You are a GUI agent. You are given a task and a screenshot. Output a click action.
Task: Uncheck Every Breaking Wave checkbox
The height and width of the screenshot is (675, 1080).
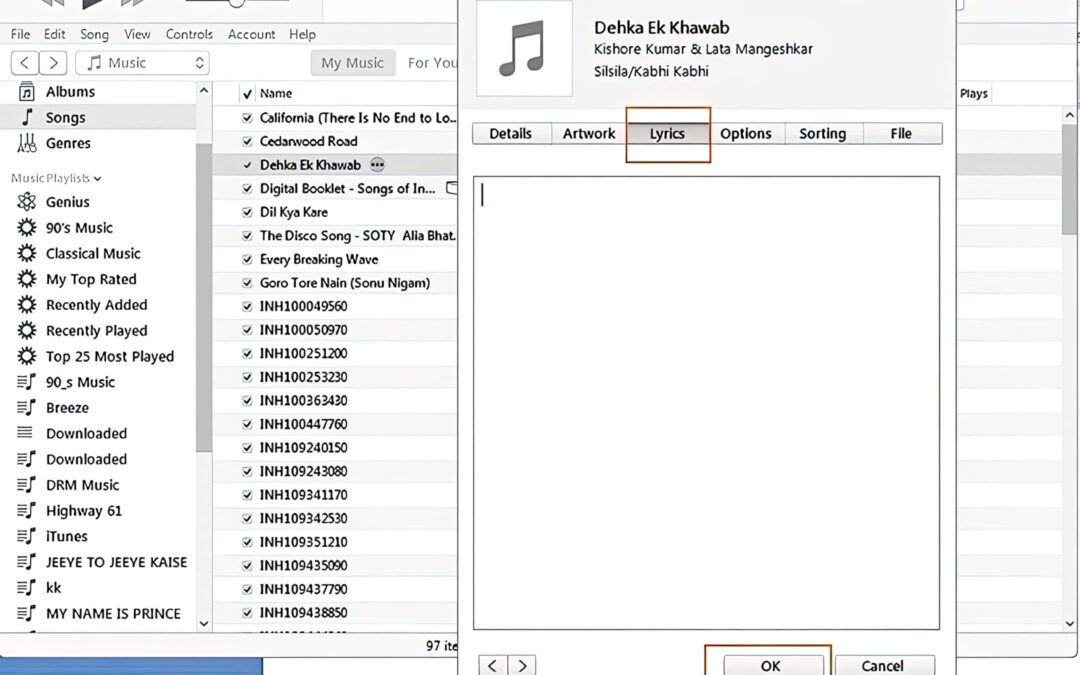pos(247,259)
